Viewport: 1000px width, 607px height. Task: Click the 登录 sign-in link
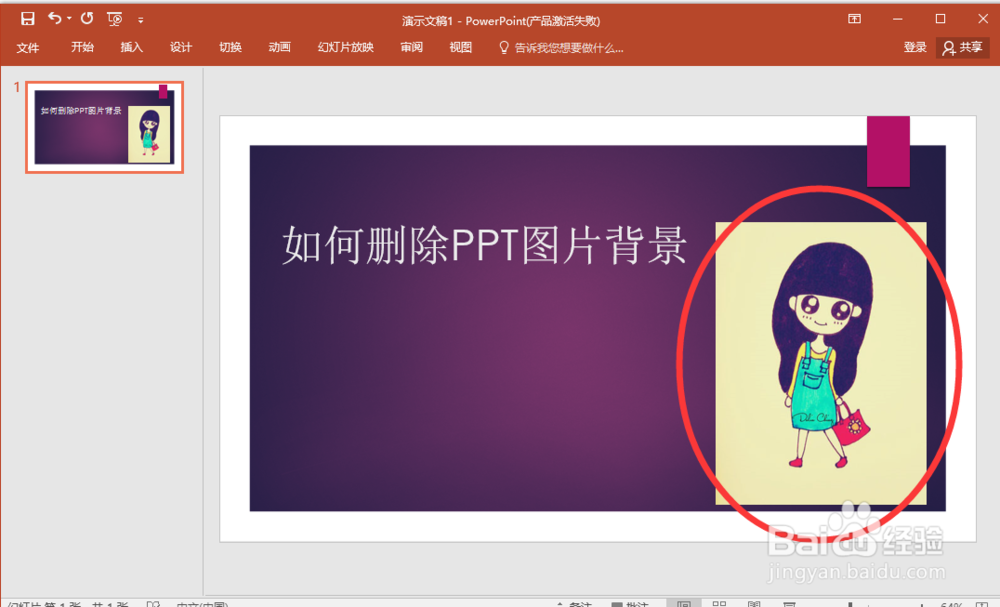(x=914, y=46)
